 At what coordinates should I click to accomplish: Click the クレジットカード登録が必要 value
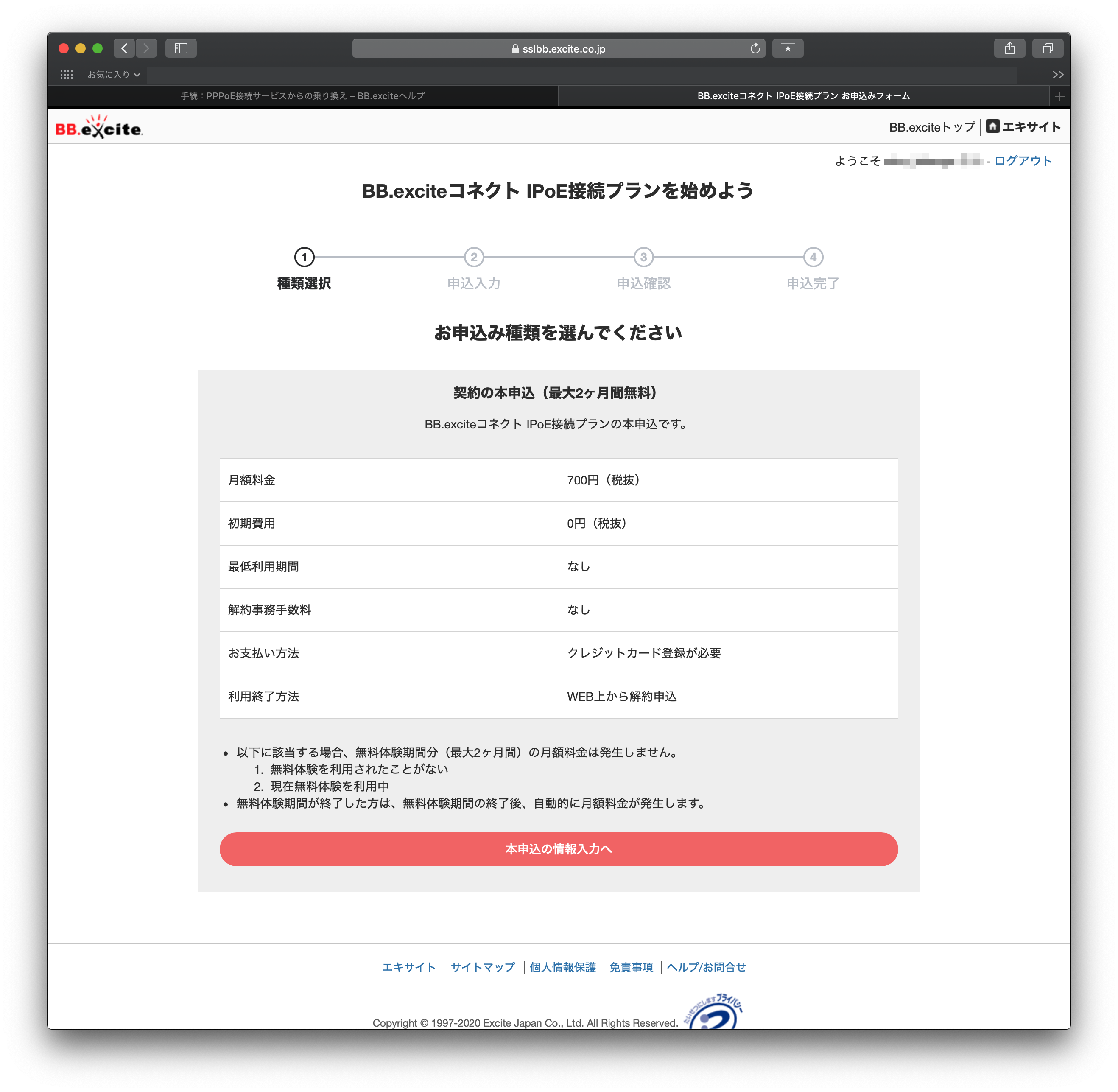click(644, 653)
